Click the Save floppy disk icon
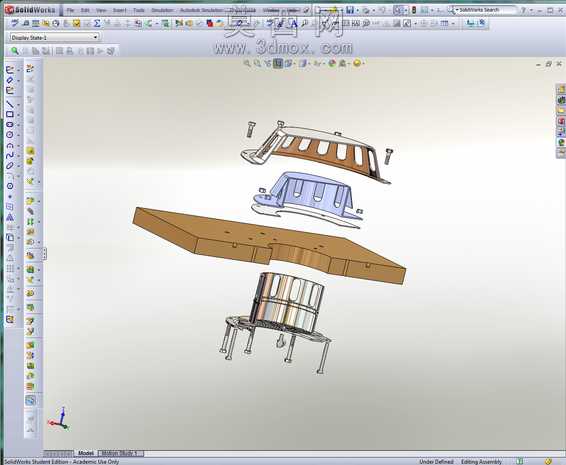This screenshot has height=465, width=566. click(x=350, y=10)
